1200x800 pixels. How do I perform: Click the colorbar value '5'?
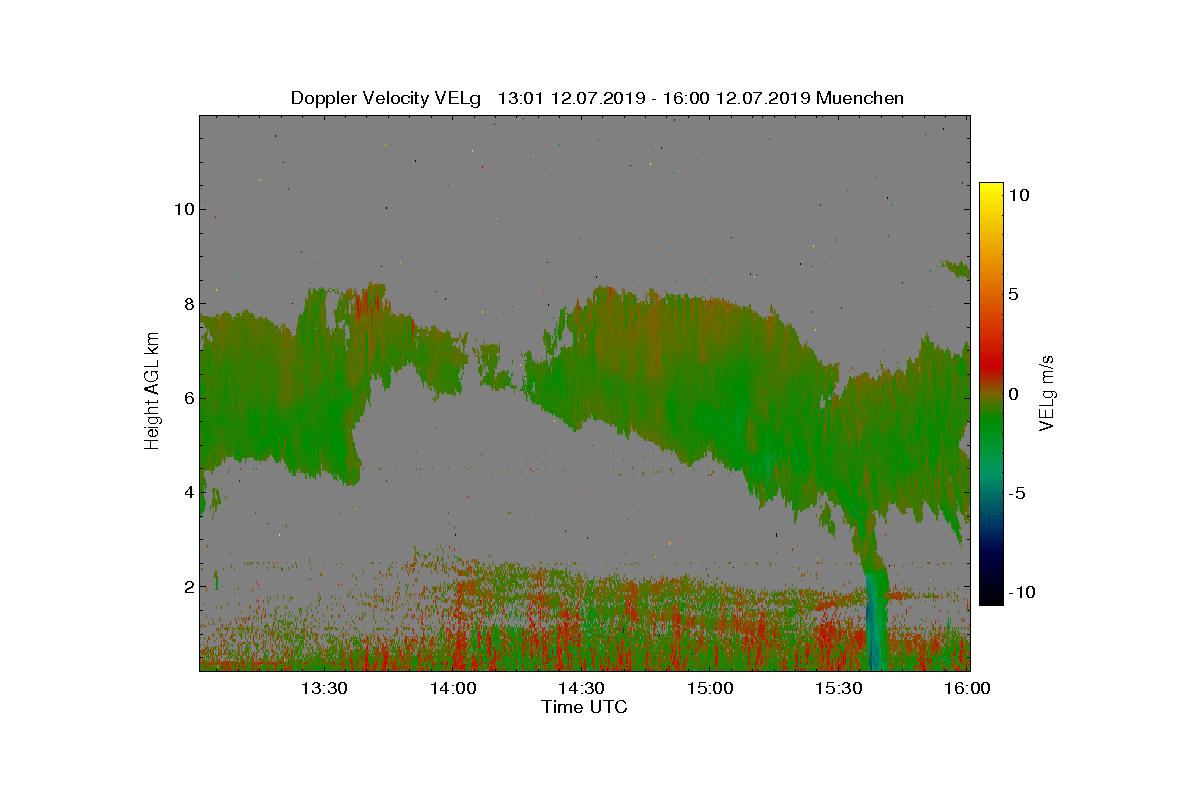pos(1013,294)
